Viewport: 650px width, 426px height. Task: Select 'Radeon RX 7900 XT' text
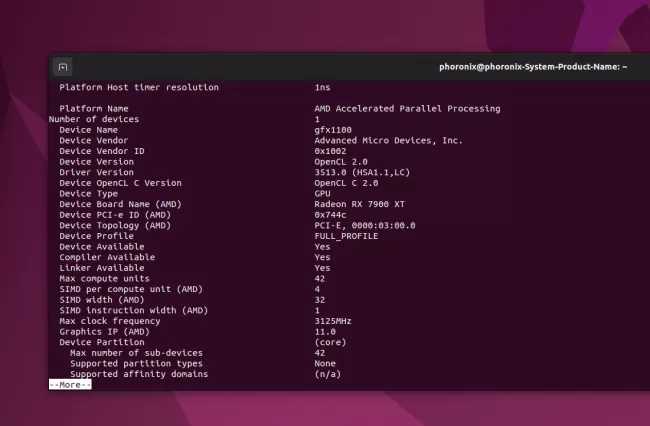pos(359,204)
